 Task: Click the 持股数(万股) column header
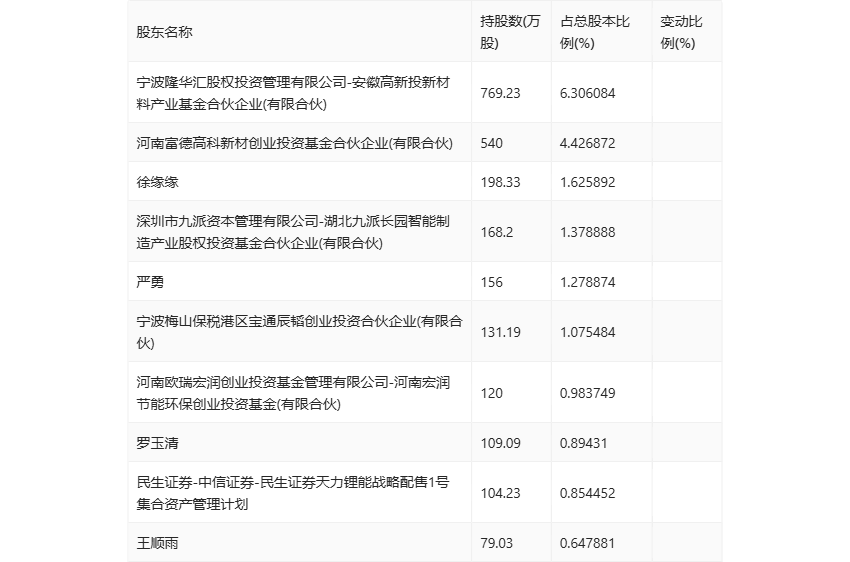[x=510, y=32]
